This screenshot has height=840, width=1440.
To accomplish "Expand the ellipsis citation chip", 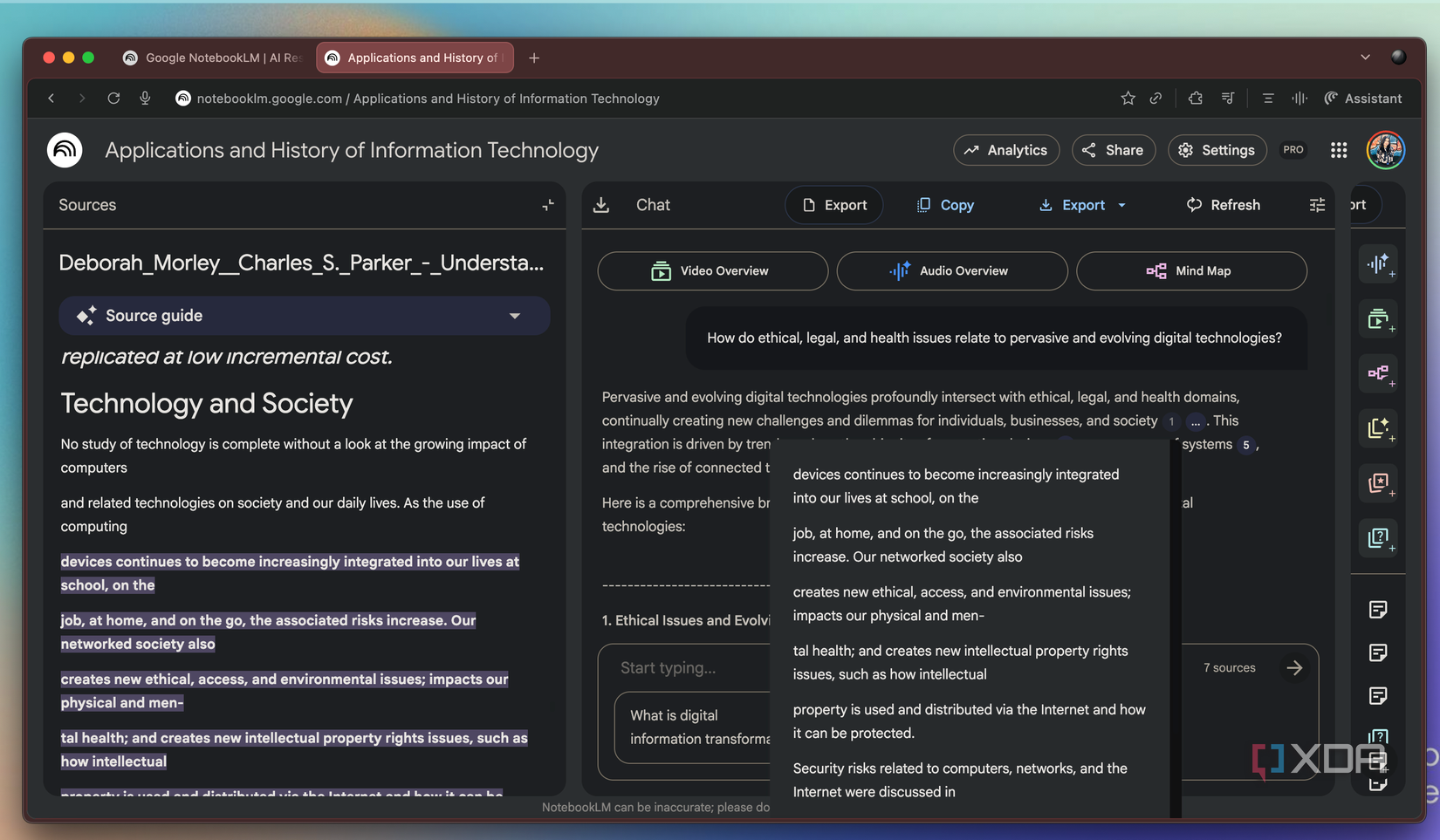I will [1195, 421].
